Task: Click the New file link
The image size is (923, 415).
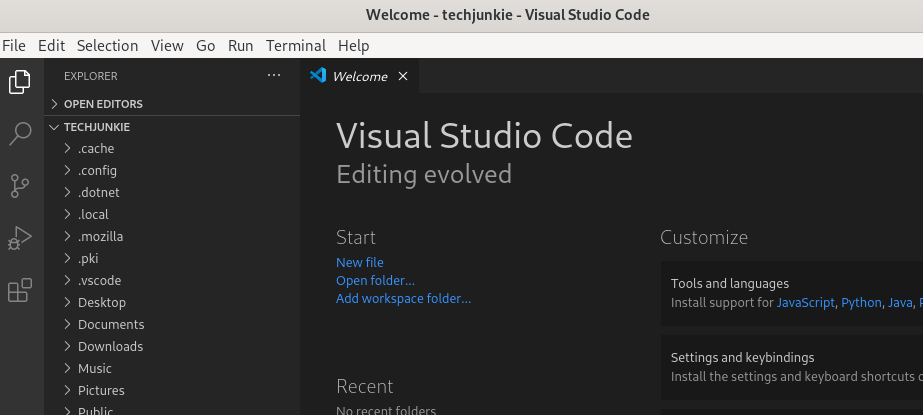Action: tap(360, 262)
